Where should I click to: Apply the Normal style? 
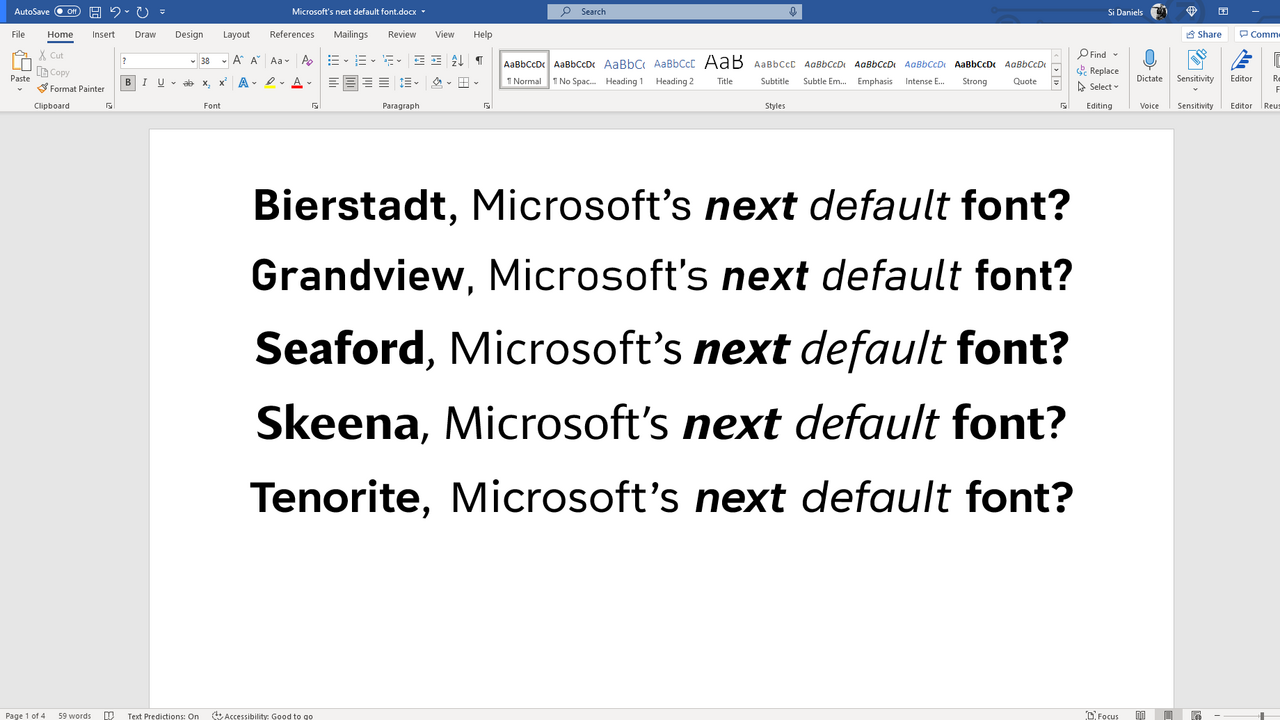(x=524, y=70)
